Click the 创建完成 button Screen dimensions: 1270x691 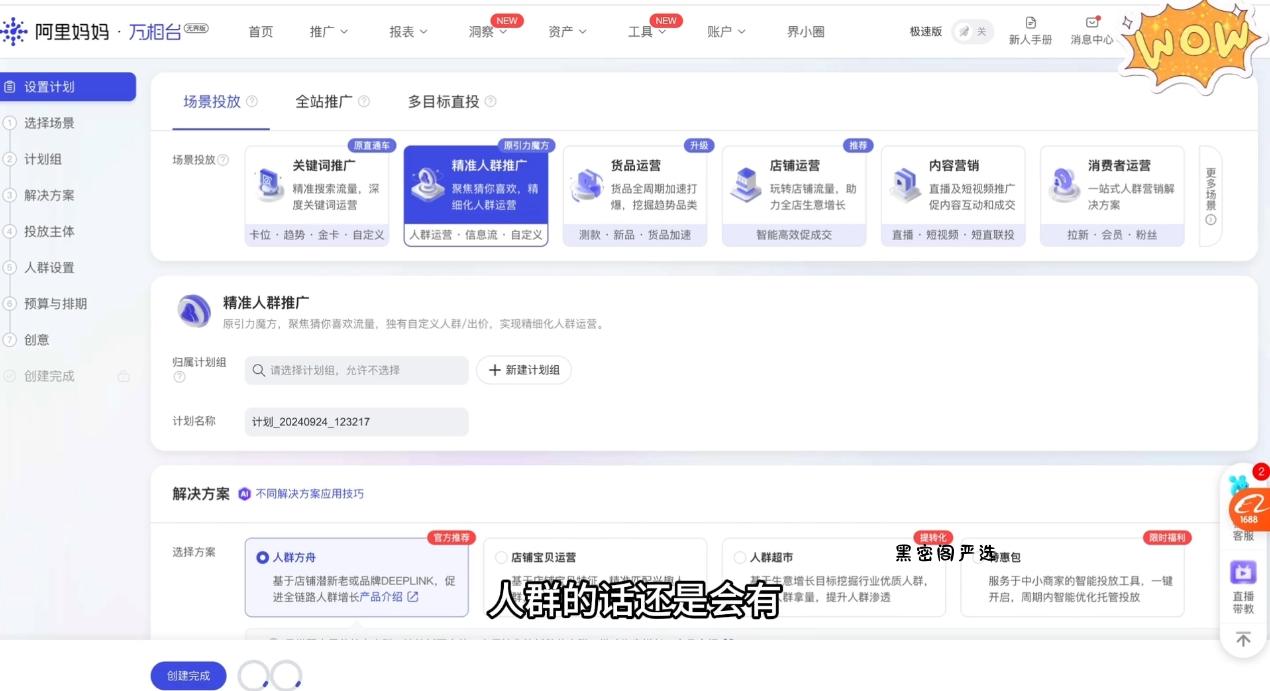189,676
